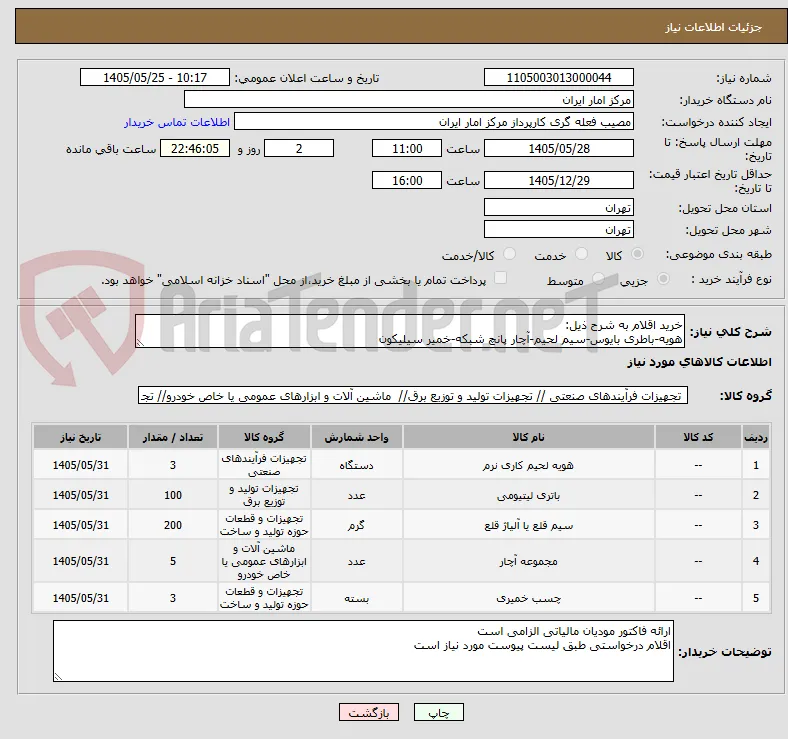Click the unit cell دستگاه
788x739 pixels.
click(356, 465)
